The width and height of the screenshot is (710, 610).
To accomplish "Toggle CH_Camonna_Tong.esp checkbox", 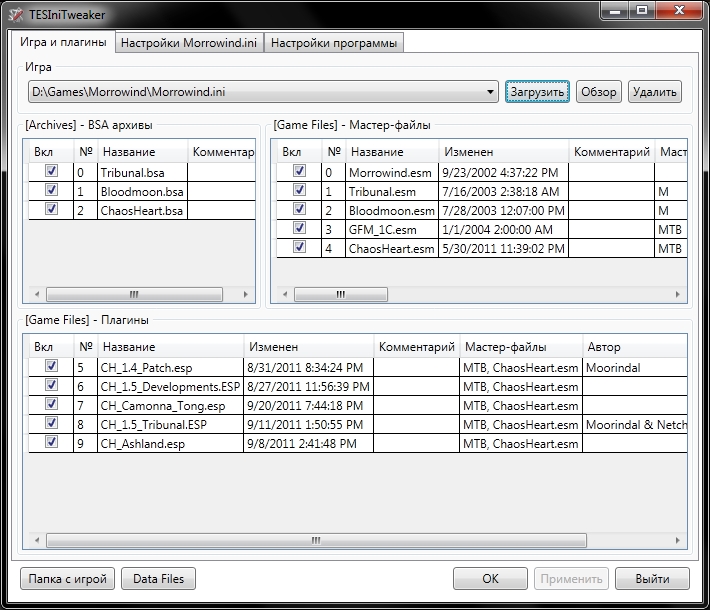I will click(x=52, y=404).
